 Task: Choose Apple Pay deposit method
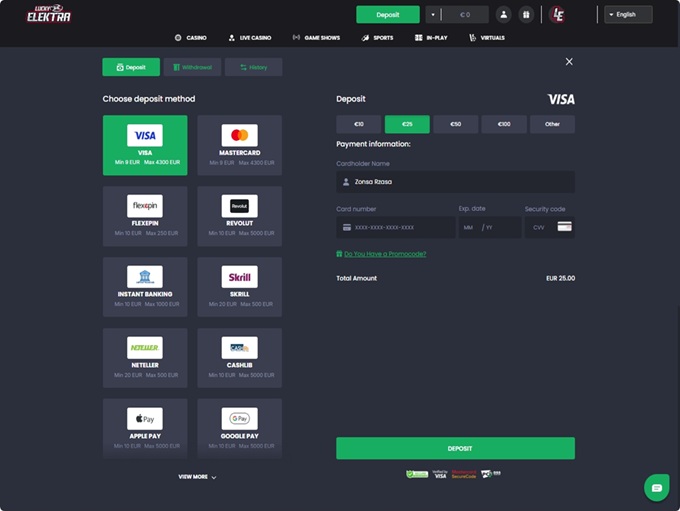point(145,429)
